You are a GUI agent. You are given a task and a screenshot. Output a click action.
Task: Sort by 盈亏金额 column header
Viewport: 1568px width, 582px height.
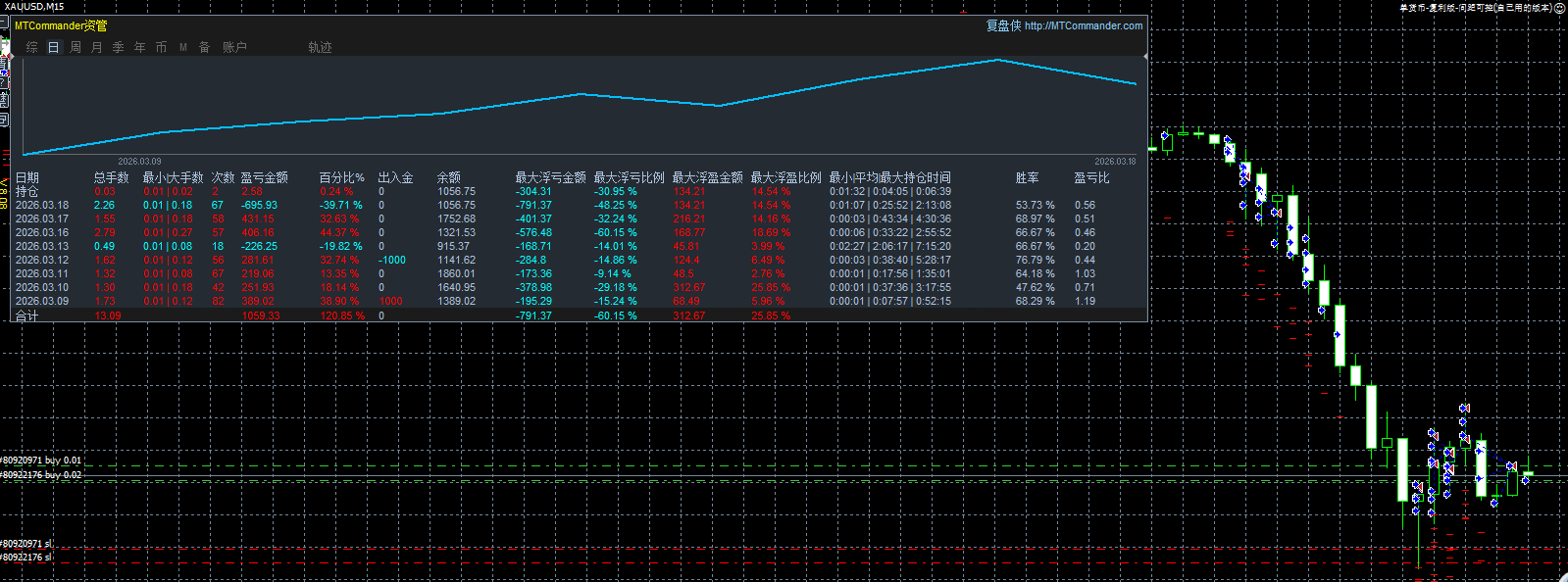pos(265,177)
